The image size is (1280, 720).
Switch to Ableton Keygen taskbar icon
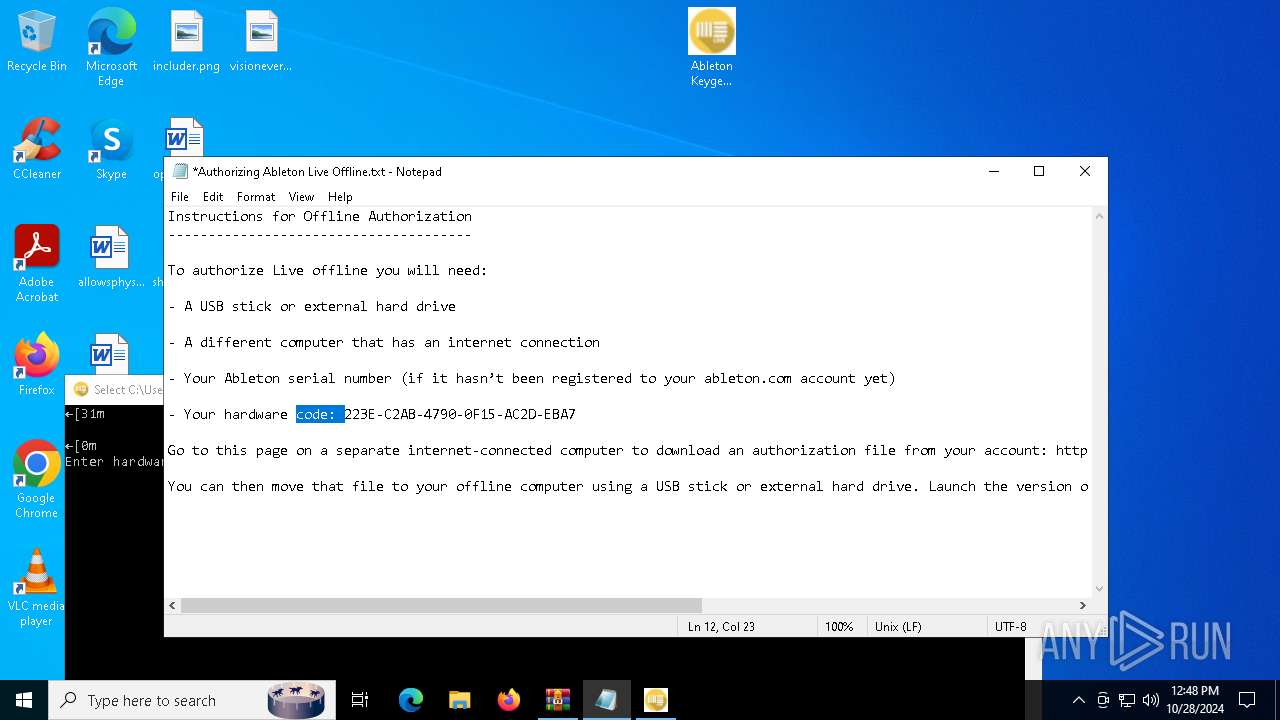(656, 700)
